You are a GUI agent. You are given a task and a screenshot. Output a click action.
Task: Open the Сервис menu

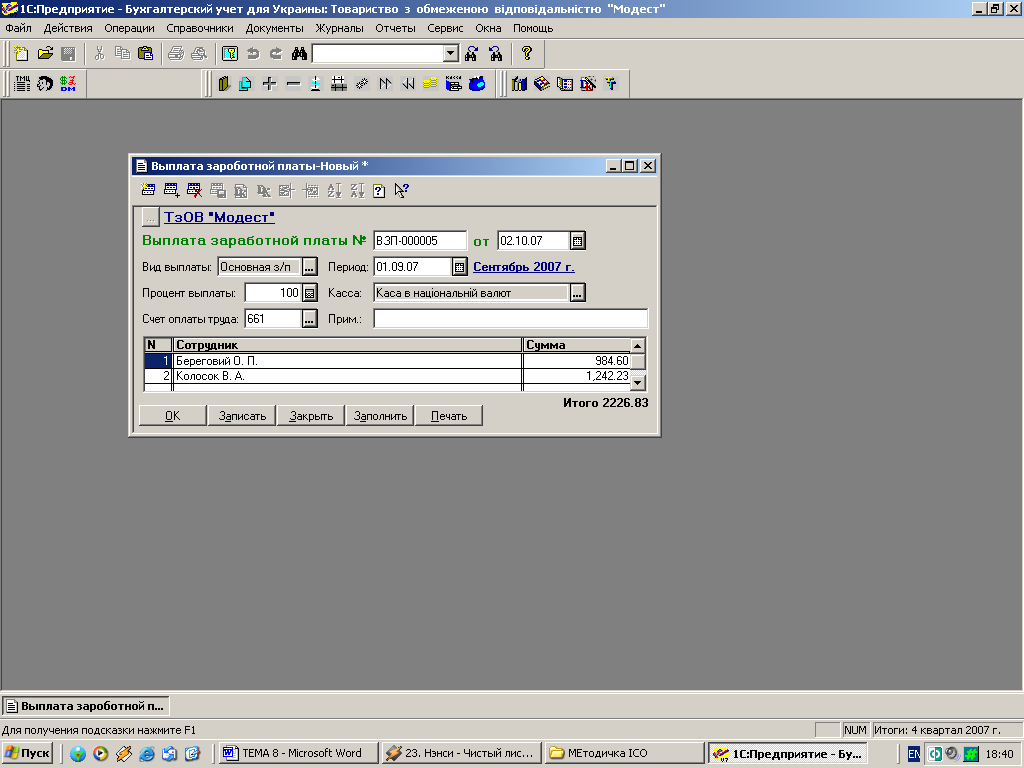[x=445, y=28]
